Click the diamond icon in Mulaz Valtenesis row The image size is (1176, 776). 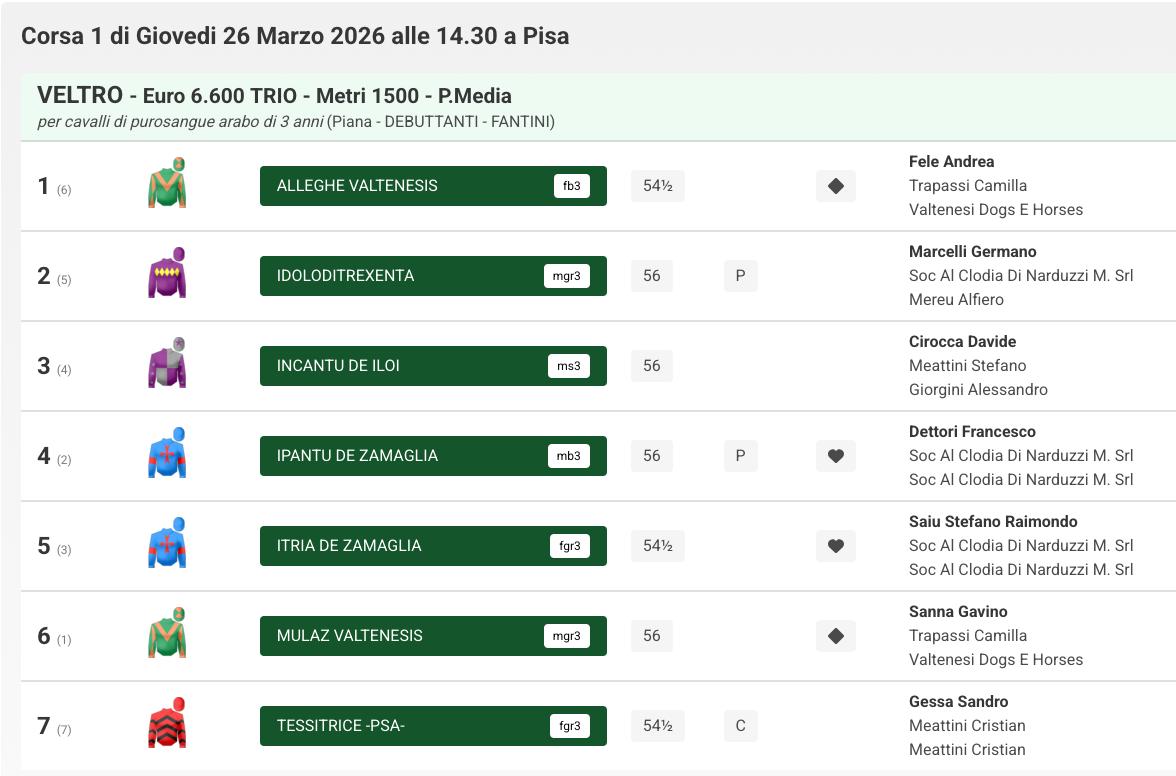click(836, 636)
